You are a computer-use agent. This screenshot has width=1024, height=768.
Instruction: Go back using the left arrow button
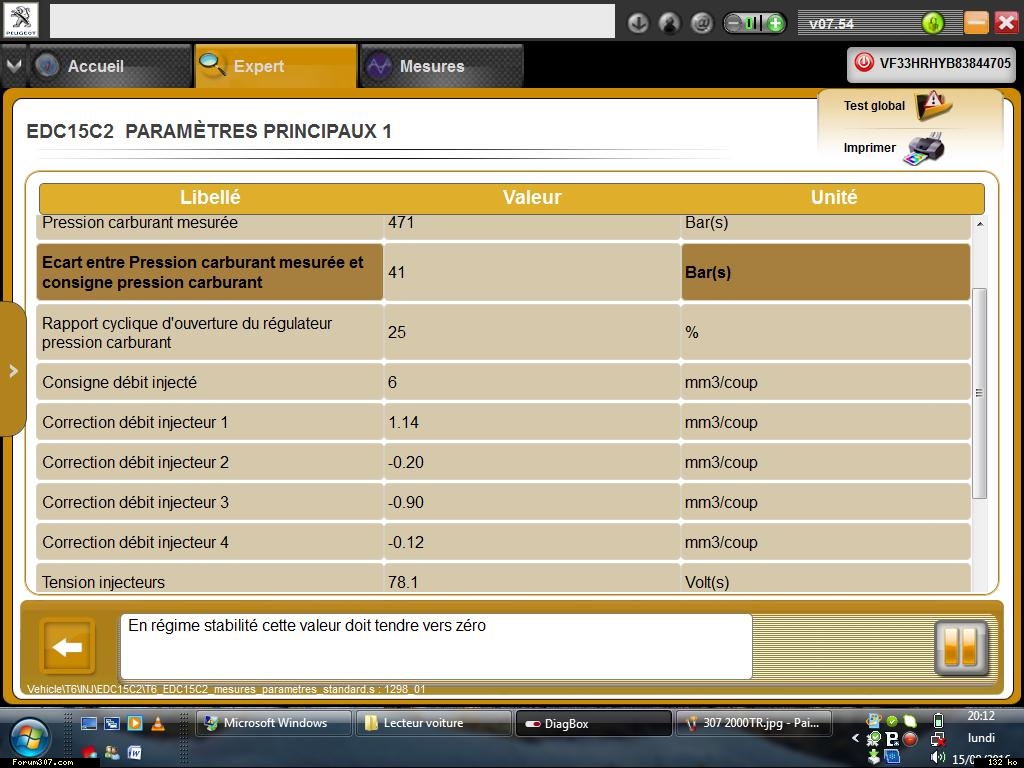coord(67,647)
